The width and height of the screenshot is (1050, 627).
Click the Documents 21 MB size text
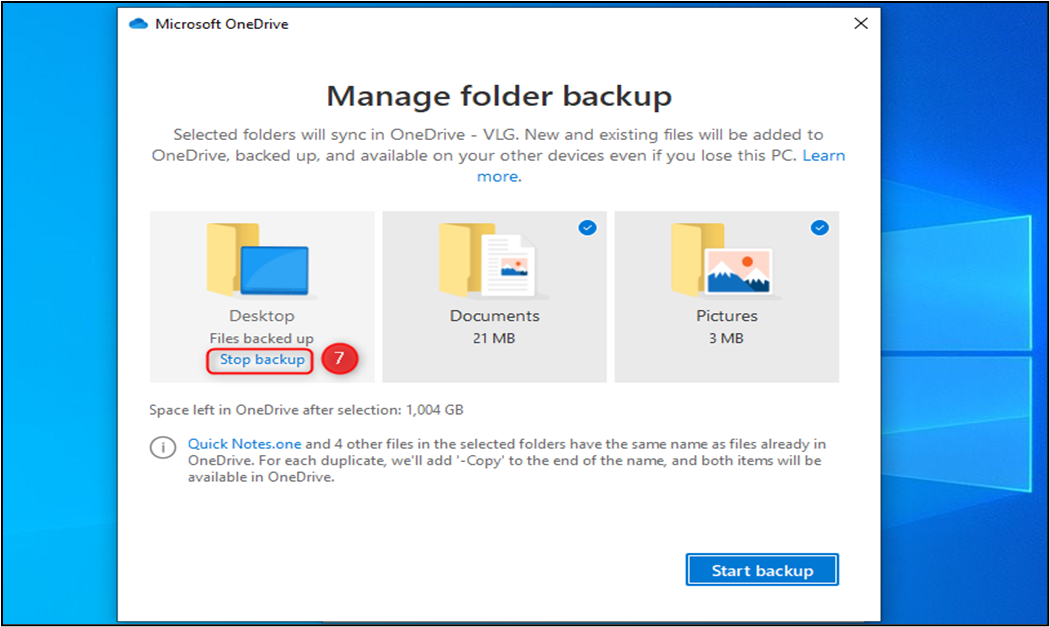tap(494, 338)
